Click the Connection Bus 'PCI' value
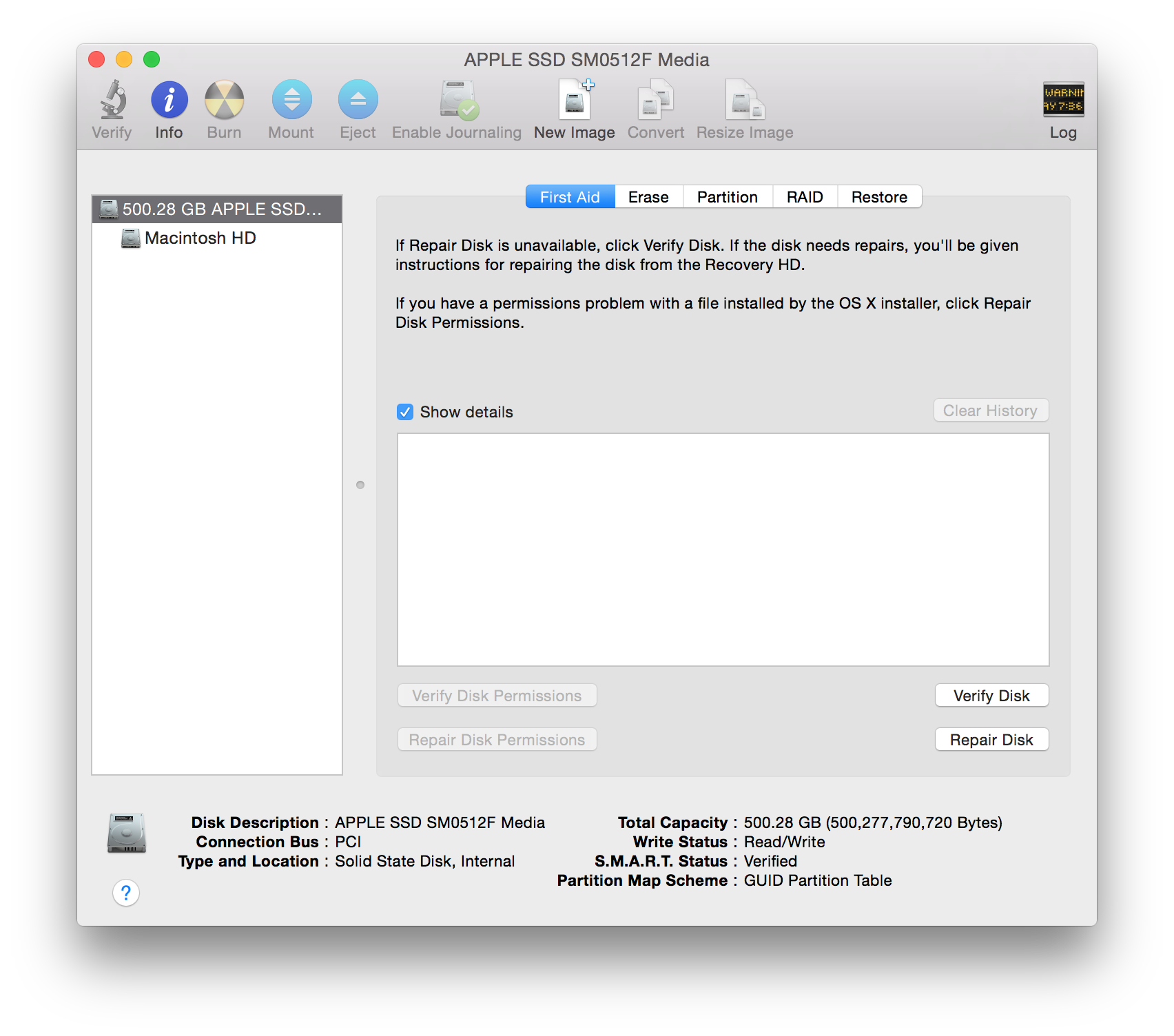Viewport: 1174px width, 1036px height. 348,842
